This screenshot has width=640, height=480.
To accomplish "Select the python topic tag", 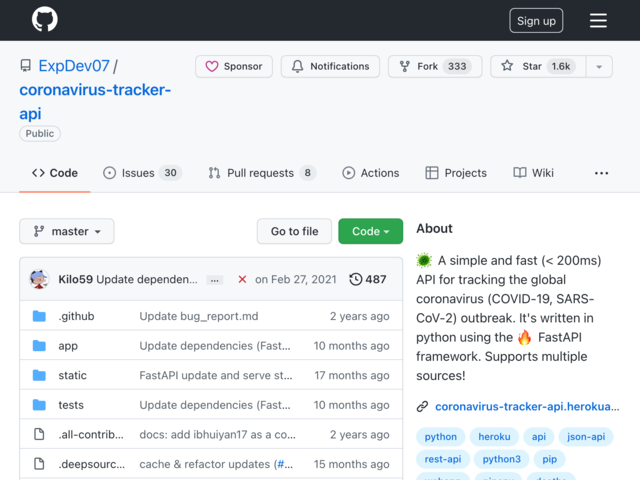I will 440,437.
